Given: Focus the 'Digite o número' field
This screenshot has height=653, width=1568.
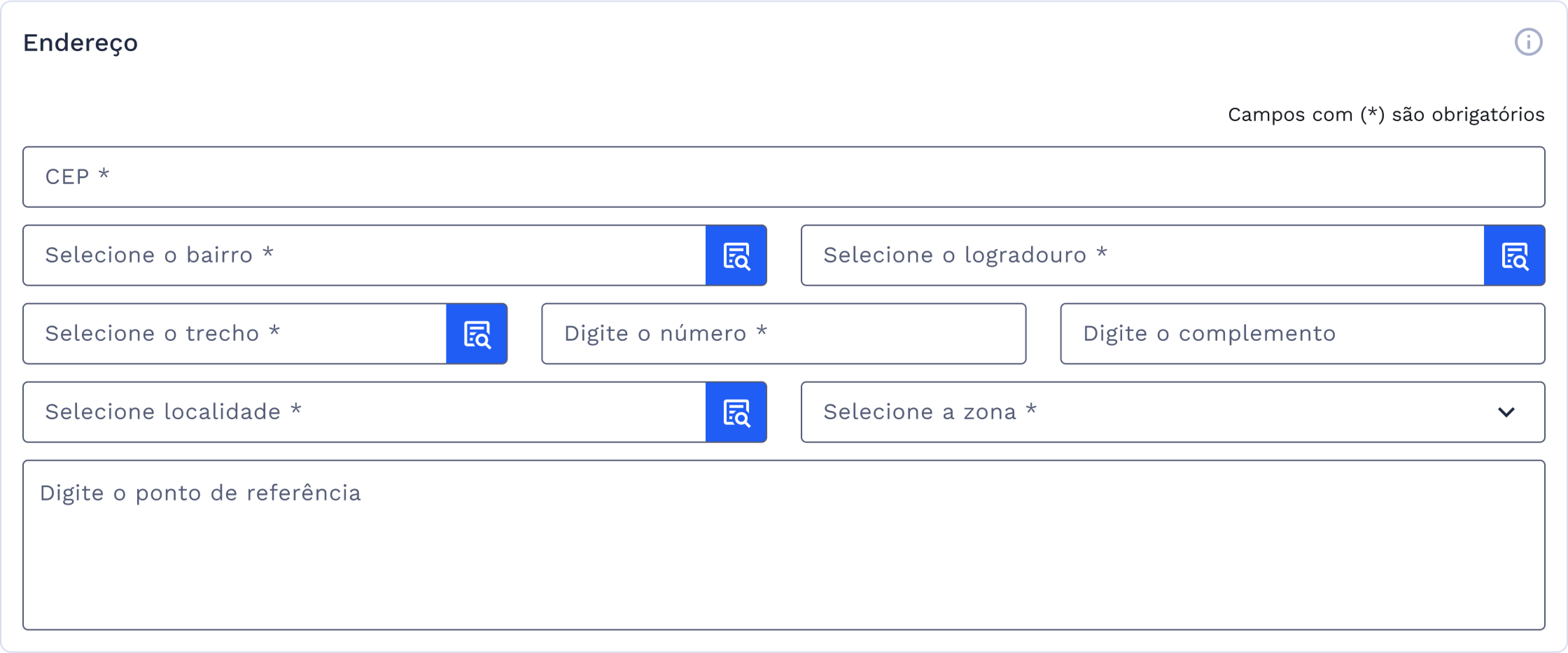Looking at the screenshot, I should [783, 334].
